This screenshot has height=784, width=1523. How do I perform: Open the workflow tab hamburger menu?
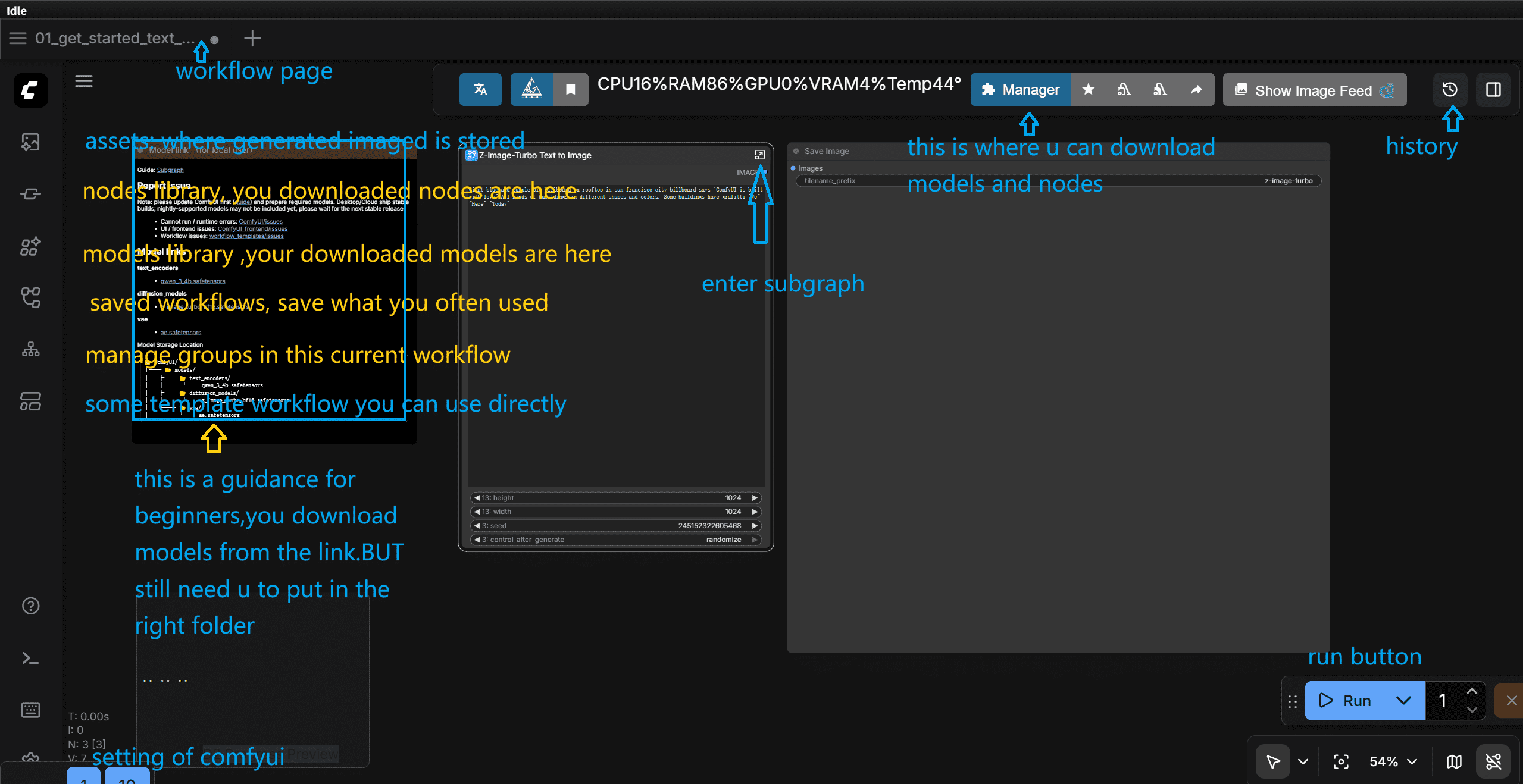tap(17, 39)
